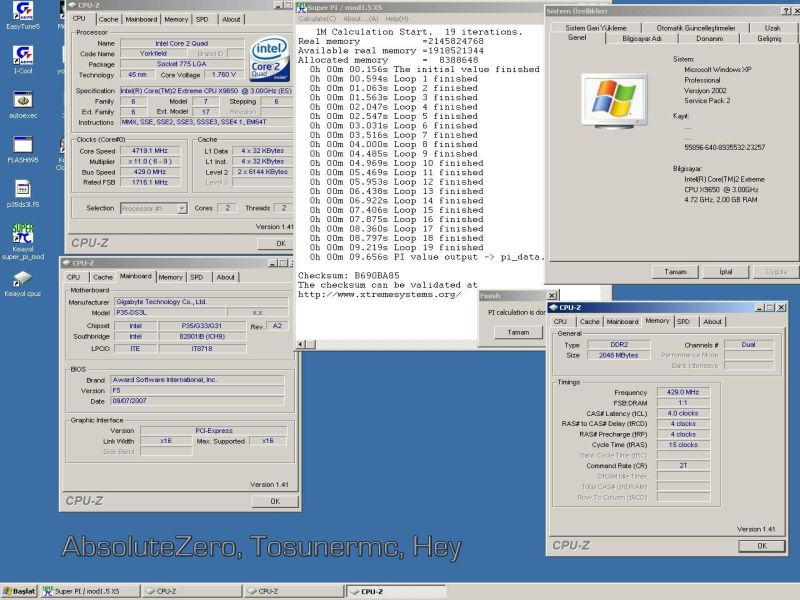Click the Core Voltage value 1.760 V

click(223, 74)
